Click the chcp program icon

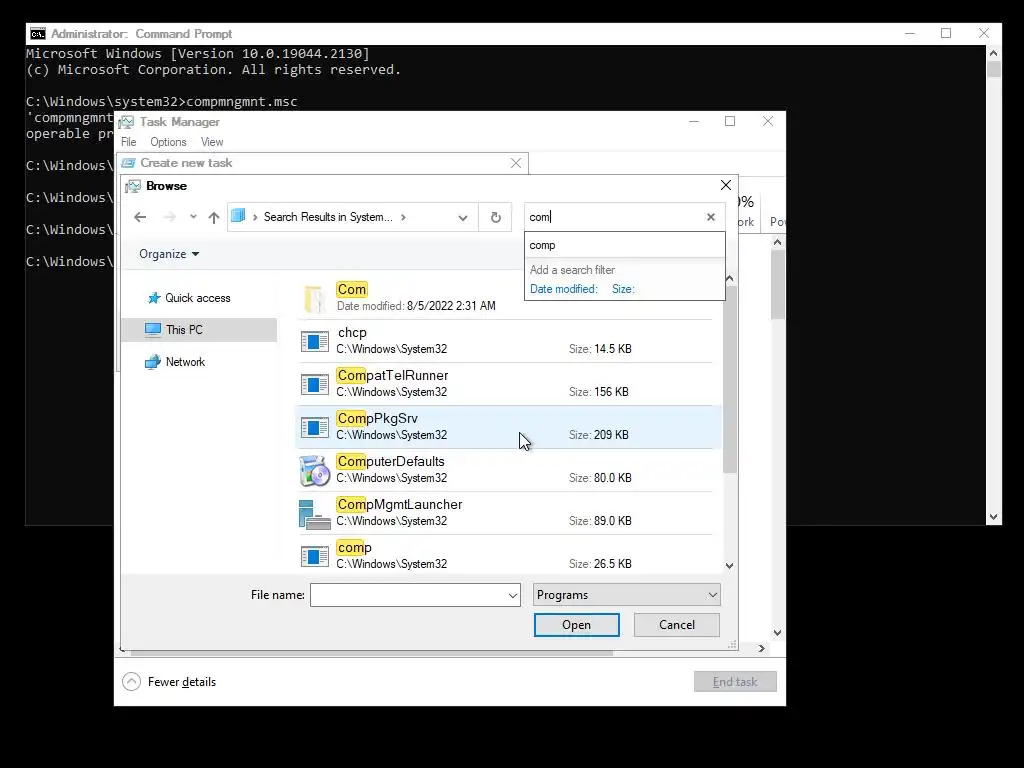coord(314,341)
